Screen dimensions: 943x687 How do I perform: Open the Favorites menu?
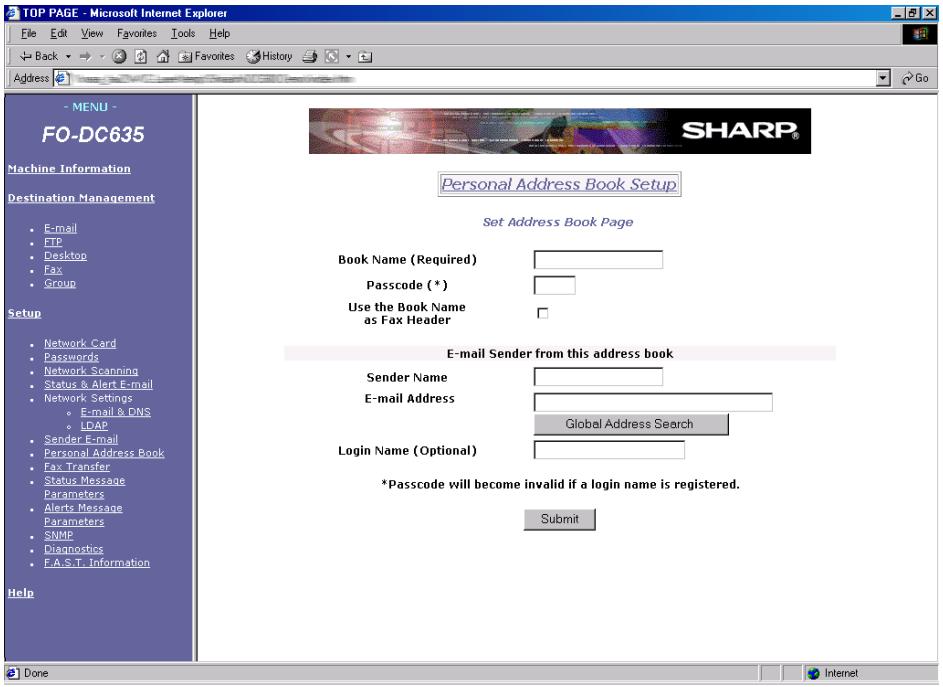[x=137, y=34]
